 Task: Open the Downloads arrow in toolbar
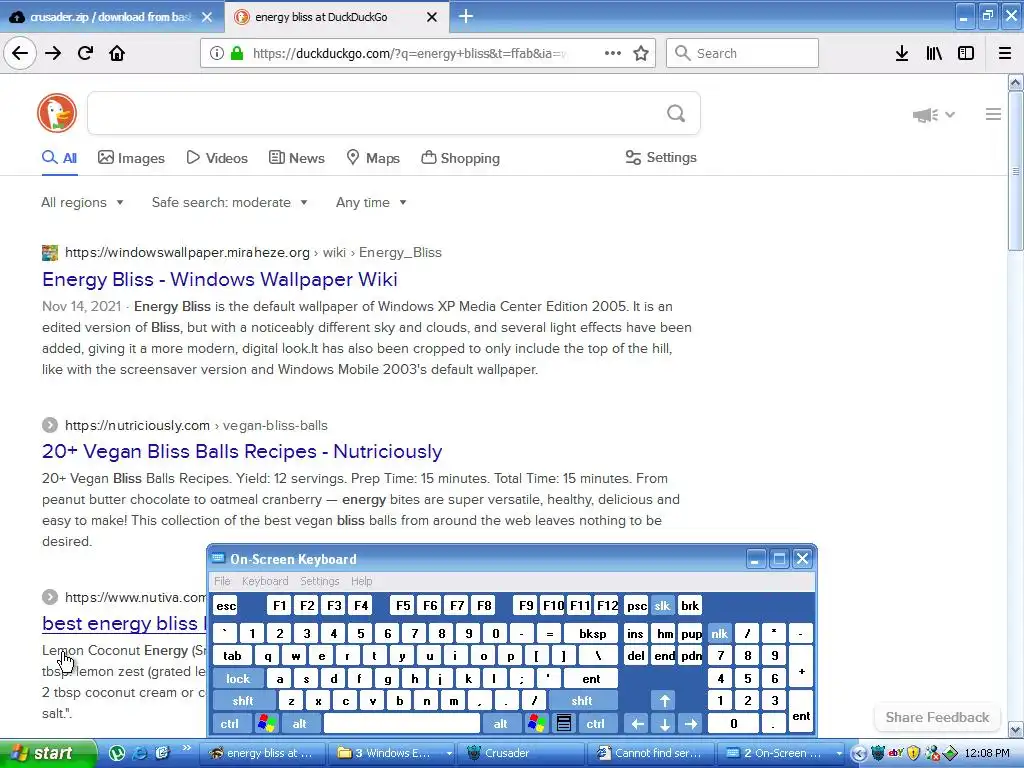pyautogui.click(x=902, y=53)
